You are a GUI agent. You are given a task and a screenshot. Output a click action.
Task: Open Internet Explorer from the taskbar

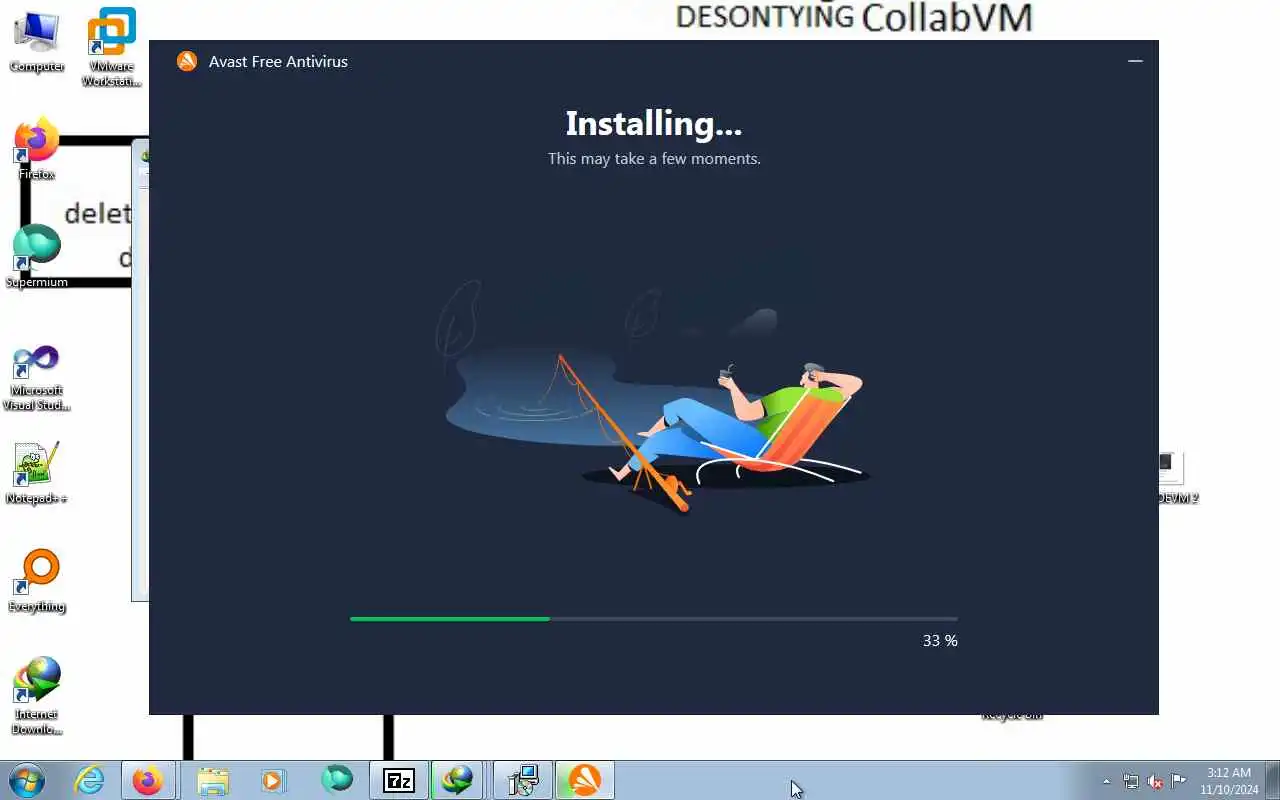pyautogui.click(x=90, y=780)
